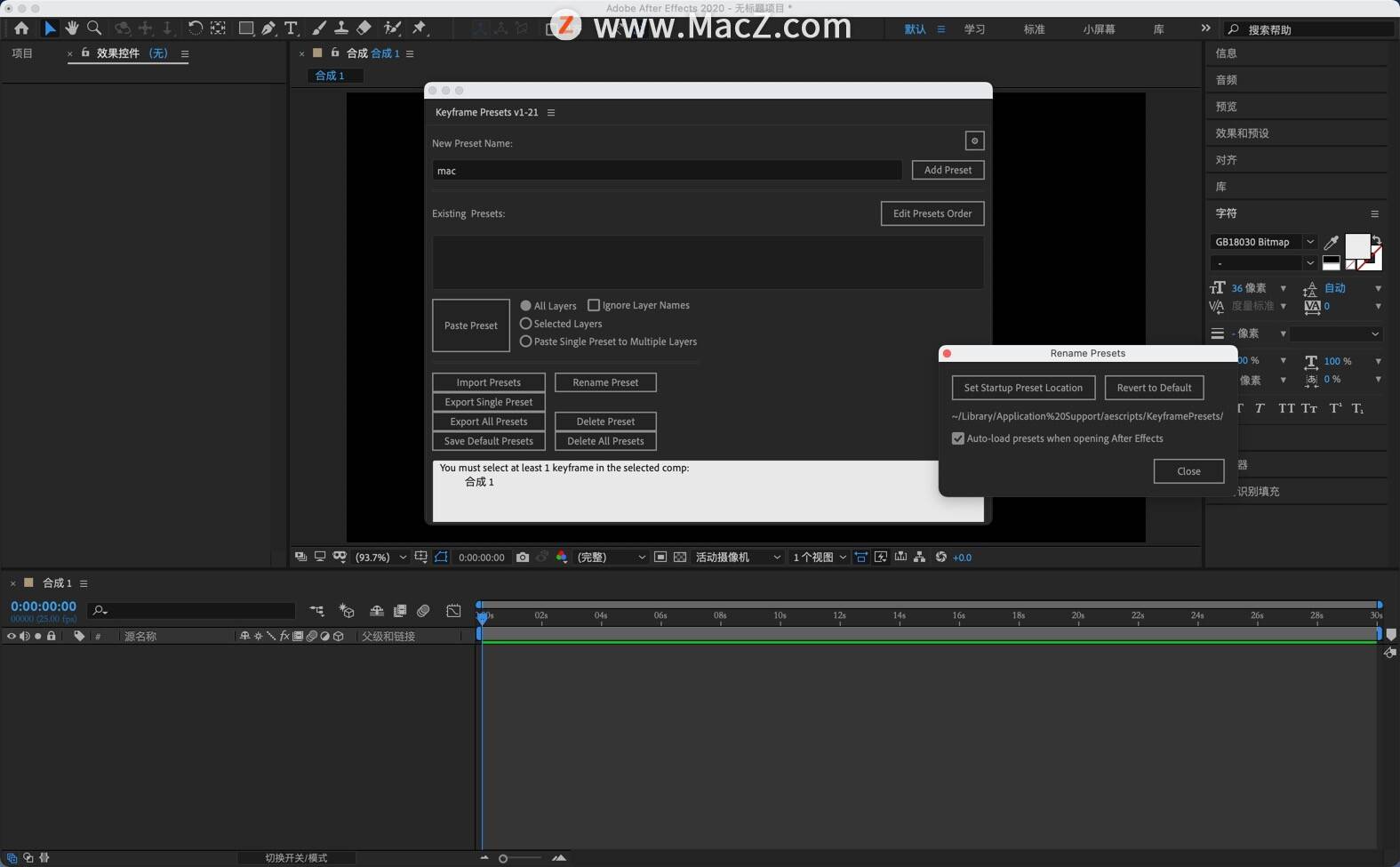The height and width of the screenshot is (867, 1400).
Task: Switch to the 项目 panel tab
Action: click(22, 53)
